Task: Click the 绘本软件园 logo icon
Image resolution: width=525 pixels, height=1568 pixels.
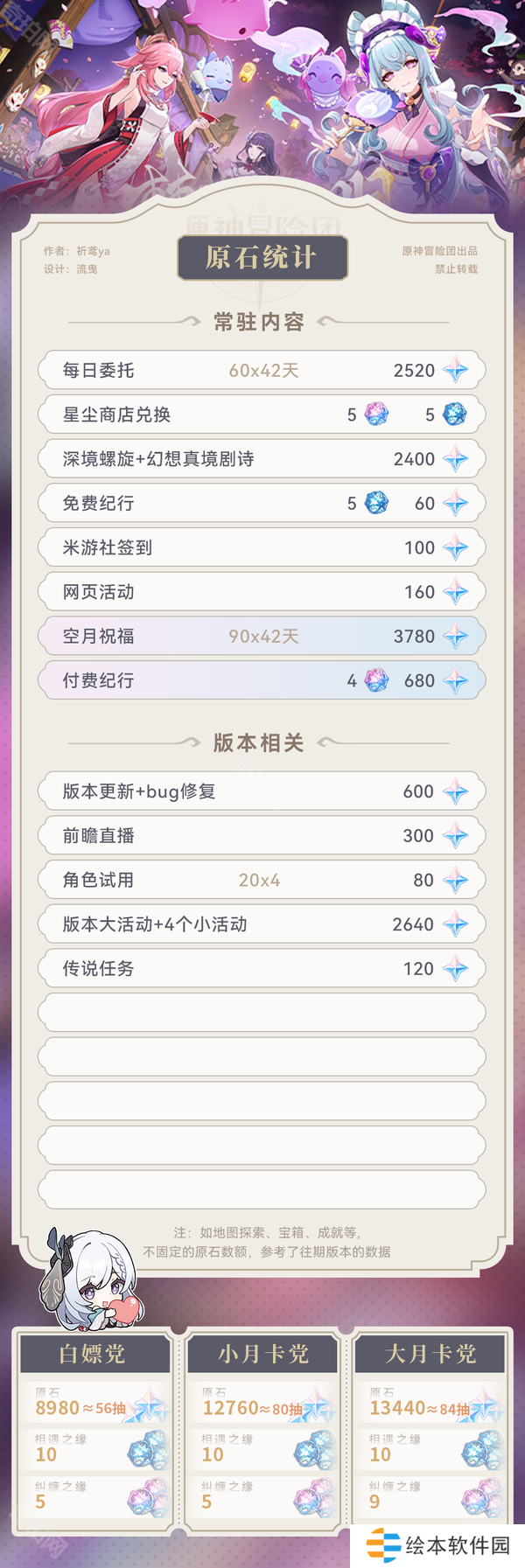Action: click(x=382, y=1545)
